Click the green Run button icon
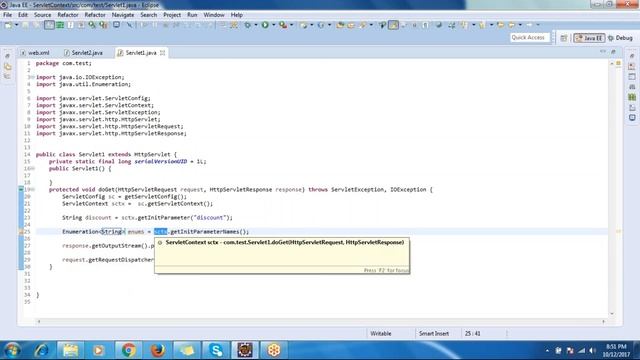 coord(265,25)
